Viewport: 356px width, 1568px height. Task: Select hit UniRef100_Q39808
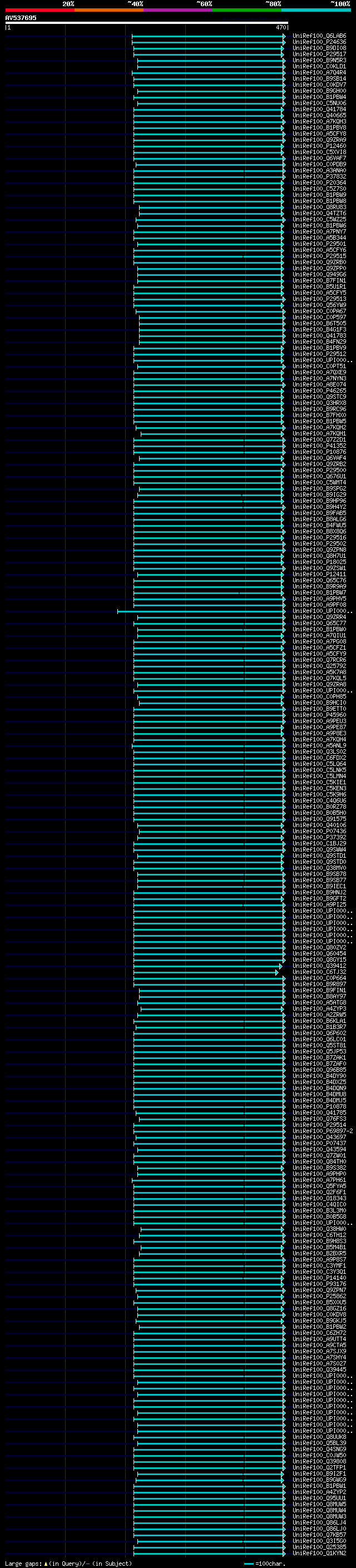pyautogui.click(x=319, y=1461)
